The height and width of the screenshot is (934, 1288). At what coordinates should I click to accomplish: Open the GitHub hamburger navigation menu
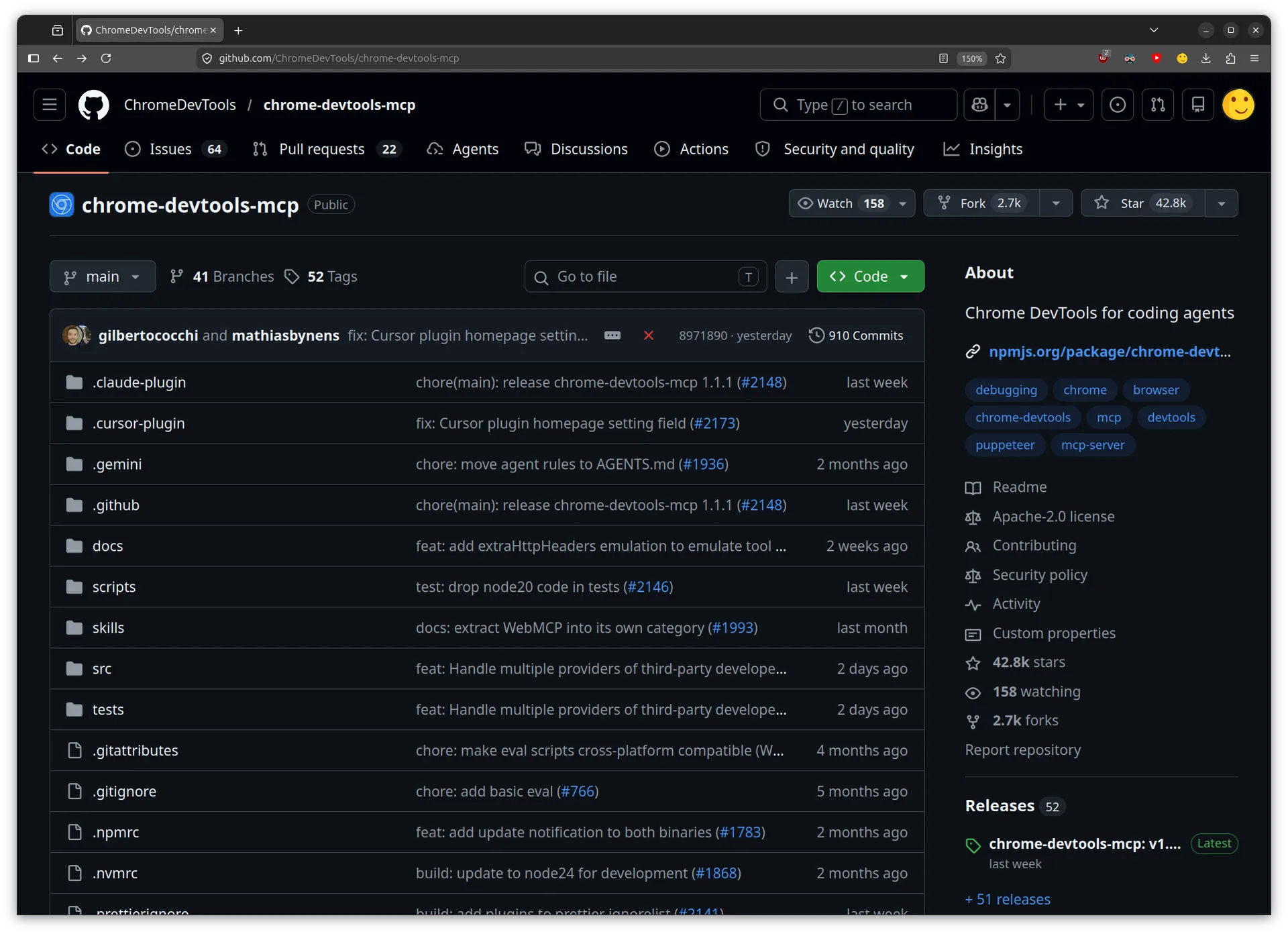(x=50, y=105)
